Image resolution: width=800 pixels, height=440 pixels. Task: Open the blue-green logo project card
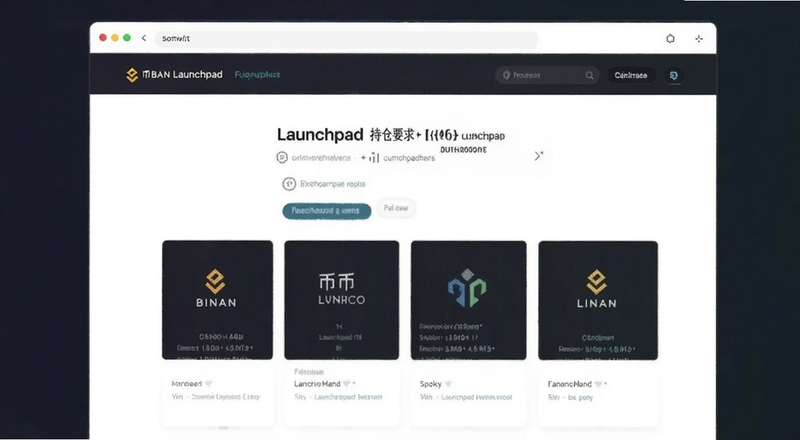tap(468, 300)
